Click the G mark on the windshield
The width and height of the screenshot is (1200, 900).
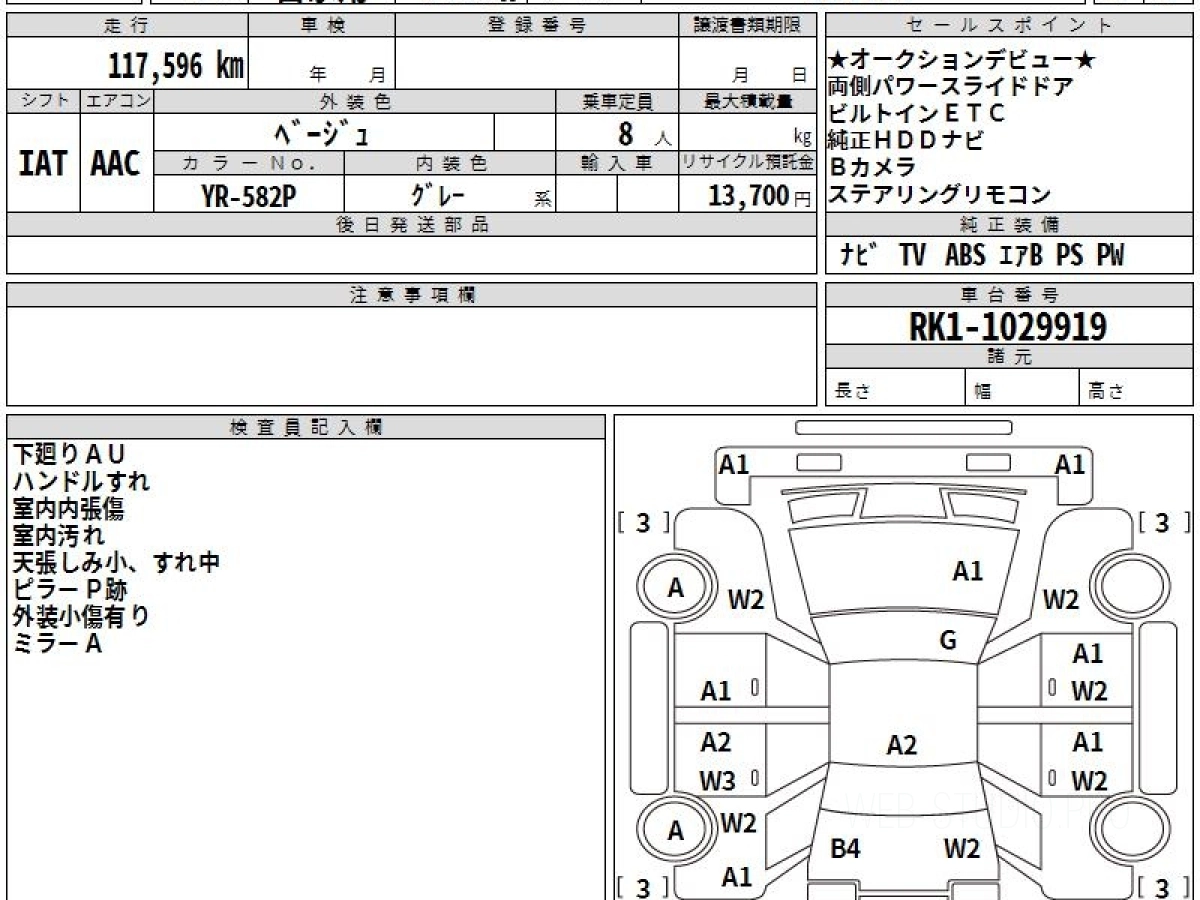948,641
